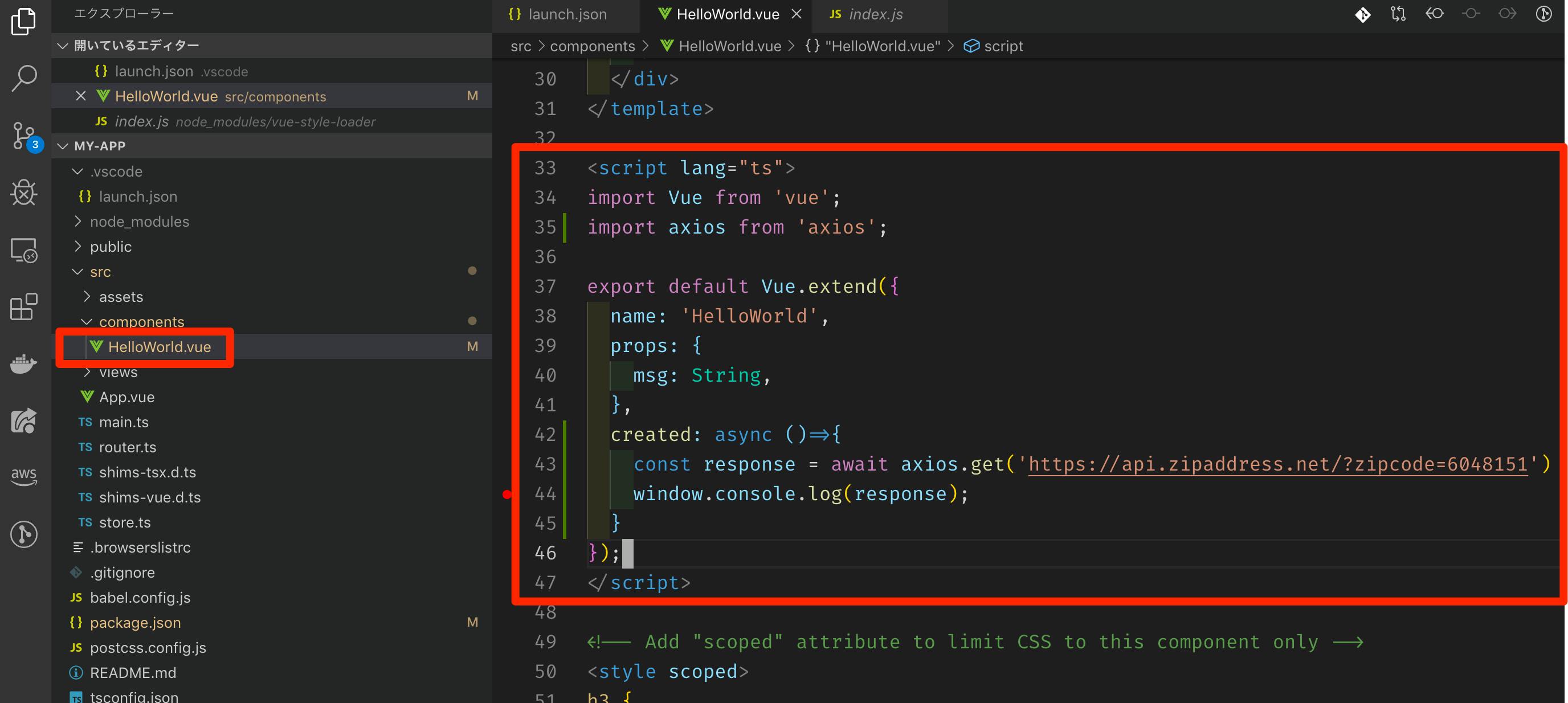
Task: Open the Docker extension panel
Action: click(23, 363)
